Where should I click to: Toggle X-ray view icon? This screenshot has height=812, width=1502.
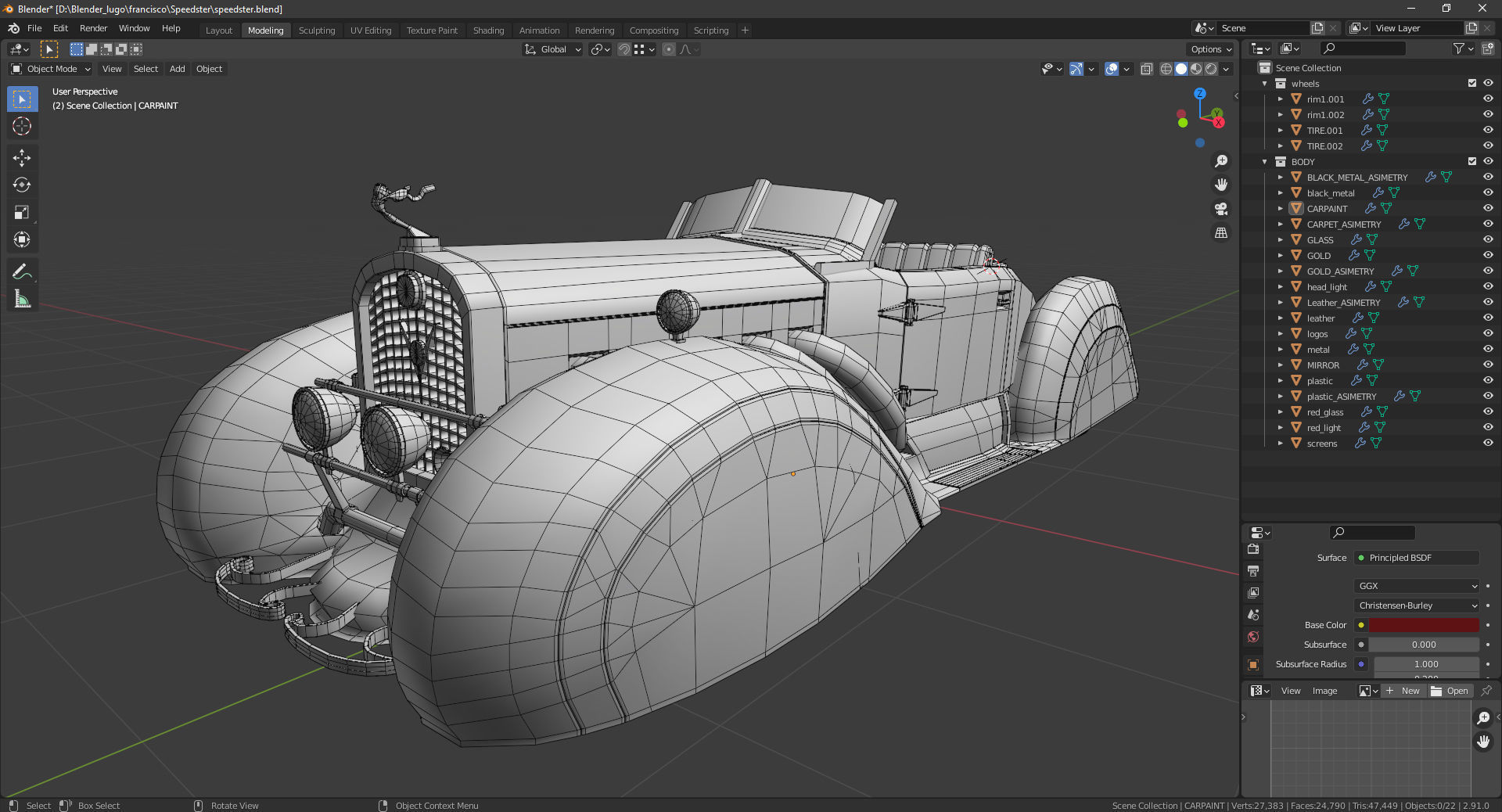click(1146, 69)
